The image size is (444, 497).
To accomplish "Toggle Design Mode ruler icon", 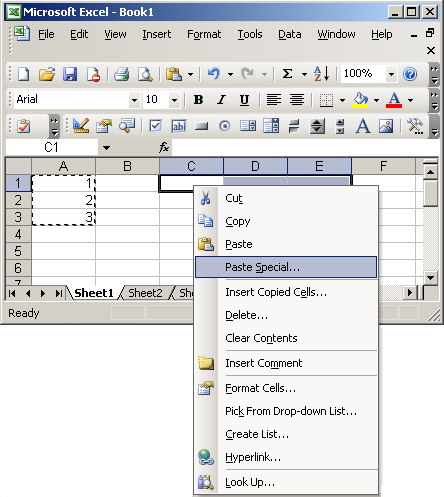I will pos(81,126).
